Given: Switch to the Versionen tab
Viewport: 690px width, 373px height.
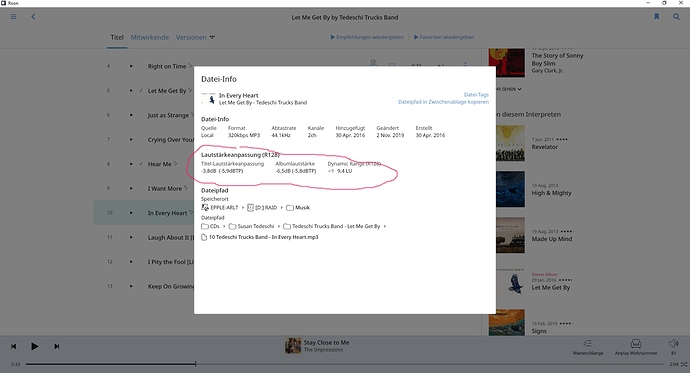Looking at the screenshot, I should (191, 37).
